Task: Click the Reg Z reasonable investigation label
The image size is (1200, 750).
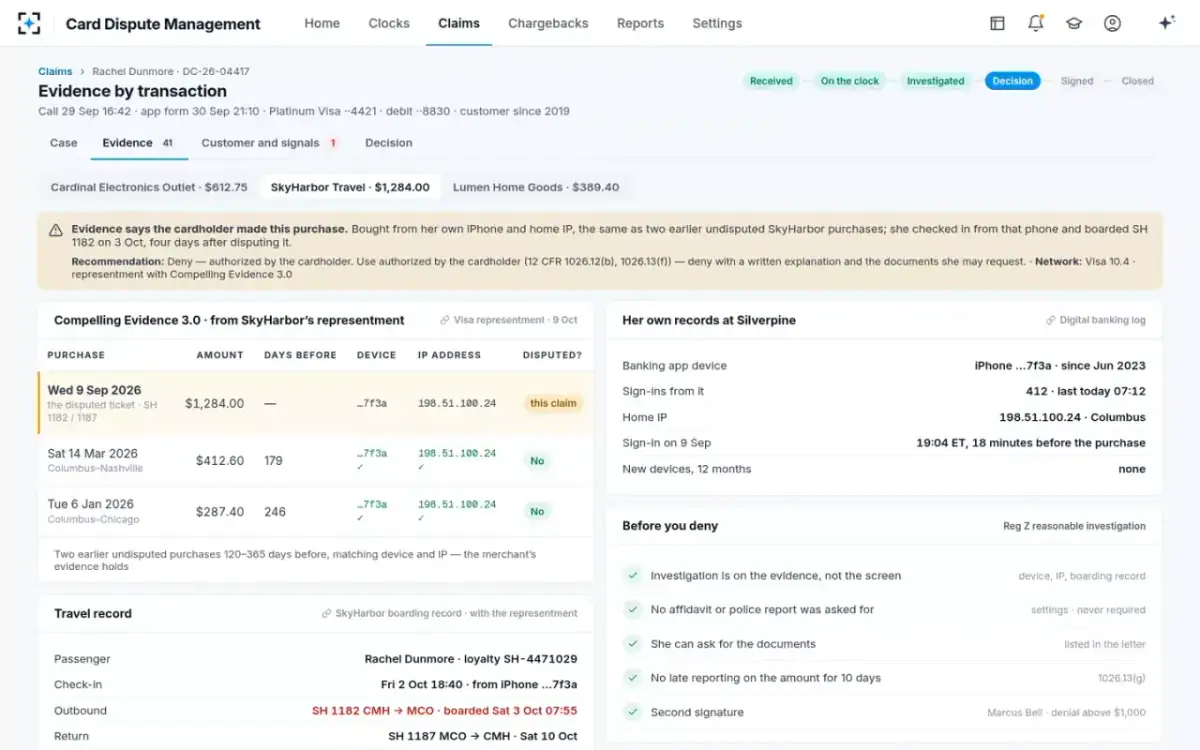Action: click(1074, 526)
